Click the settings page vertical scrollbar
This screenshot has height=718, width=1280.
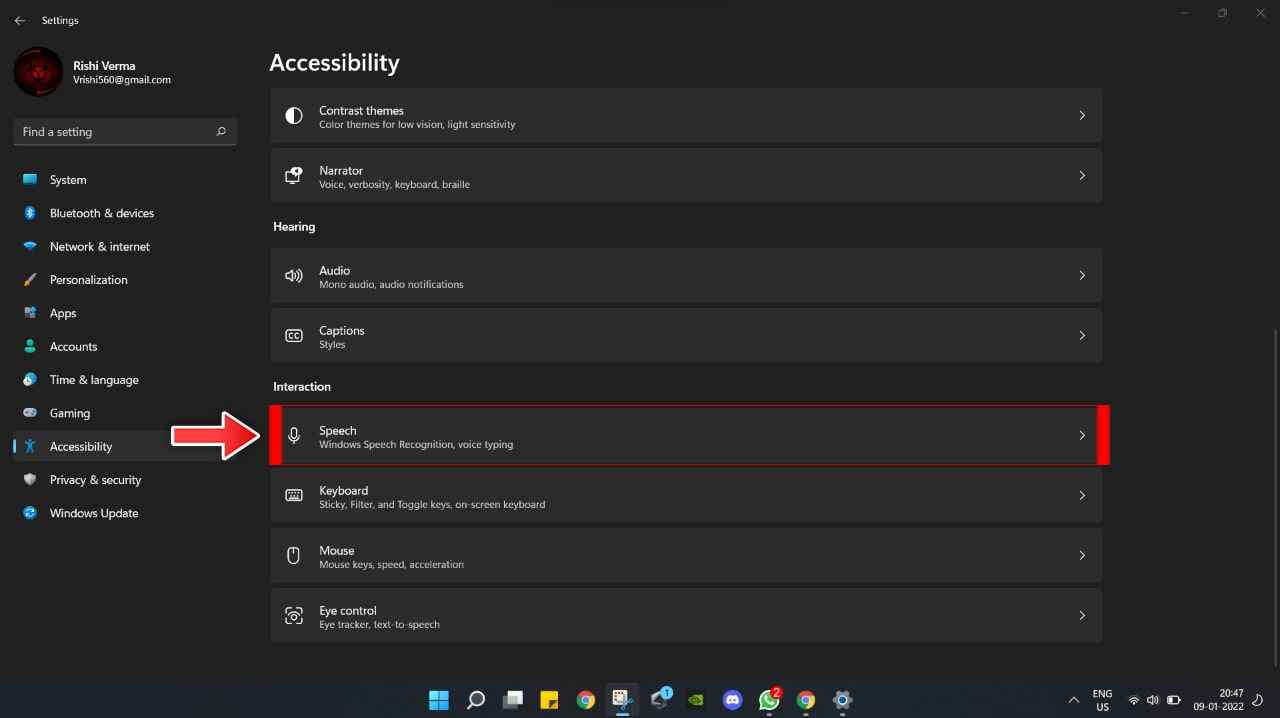pyautogui.click(x=1275, y=498)
